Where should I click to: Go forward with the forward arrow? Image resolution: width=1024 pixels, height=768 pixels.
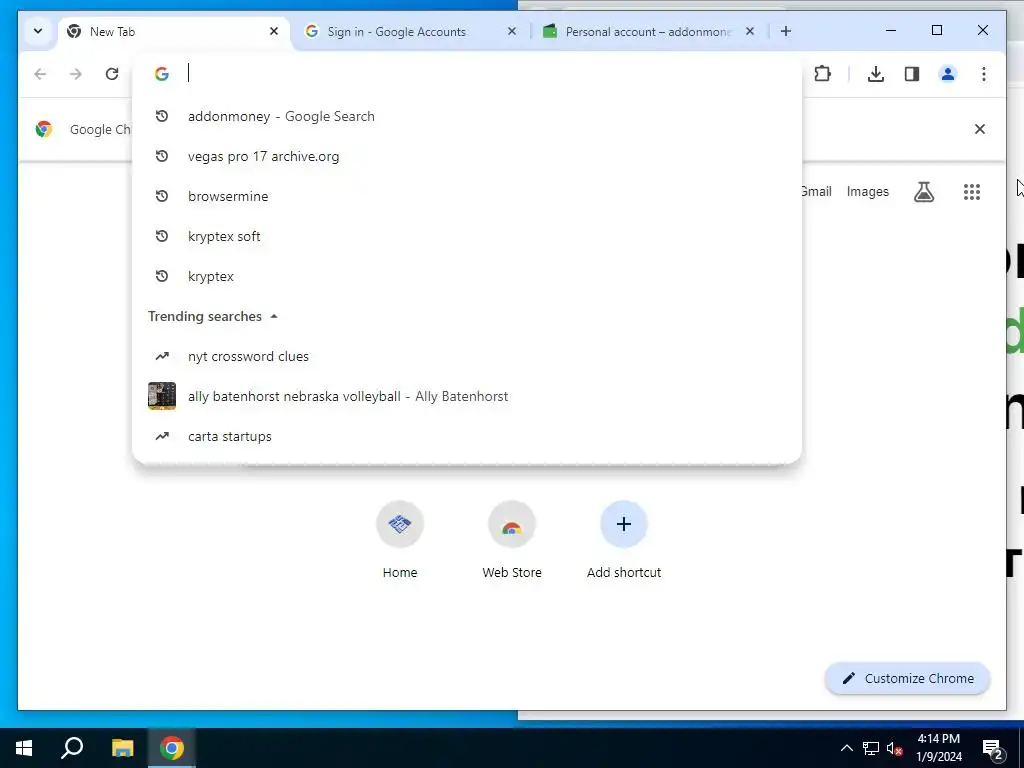tap(76, 74)
